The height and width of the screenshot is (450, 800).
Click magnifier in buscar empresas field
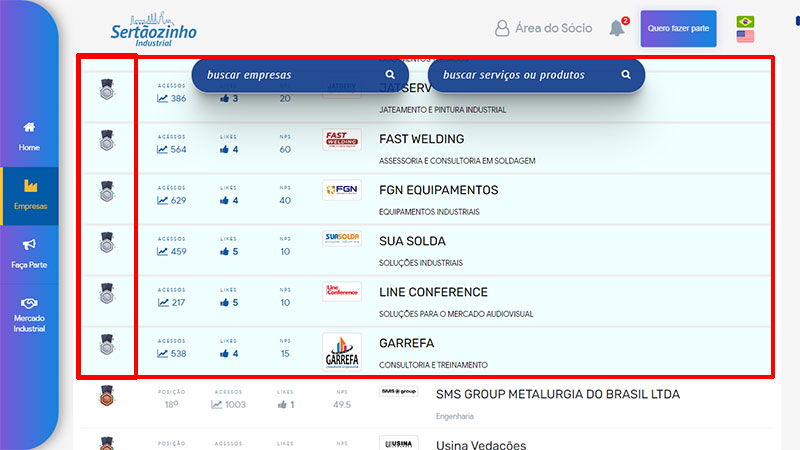[x=390, y=74]
